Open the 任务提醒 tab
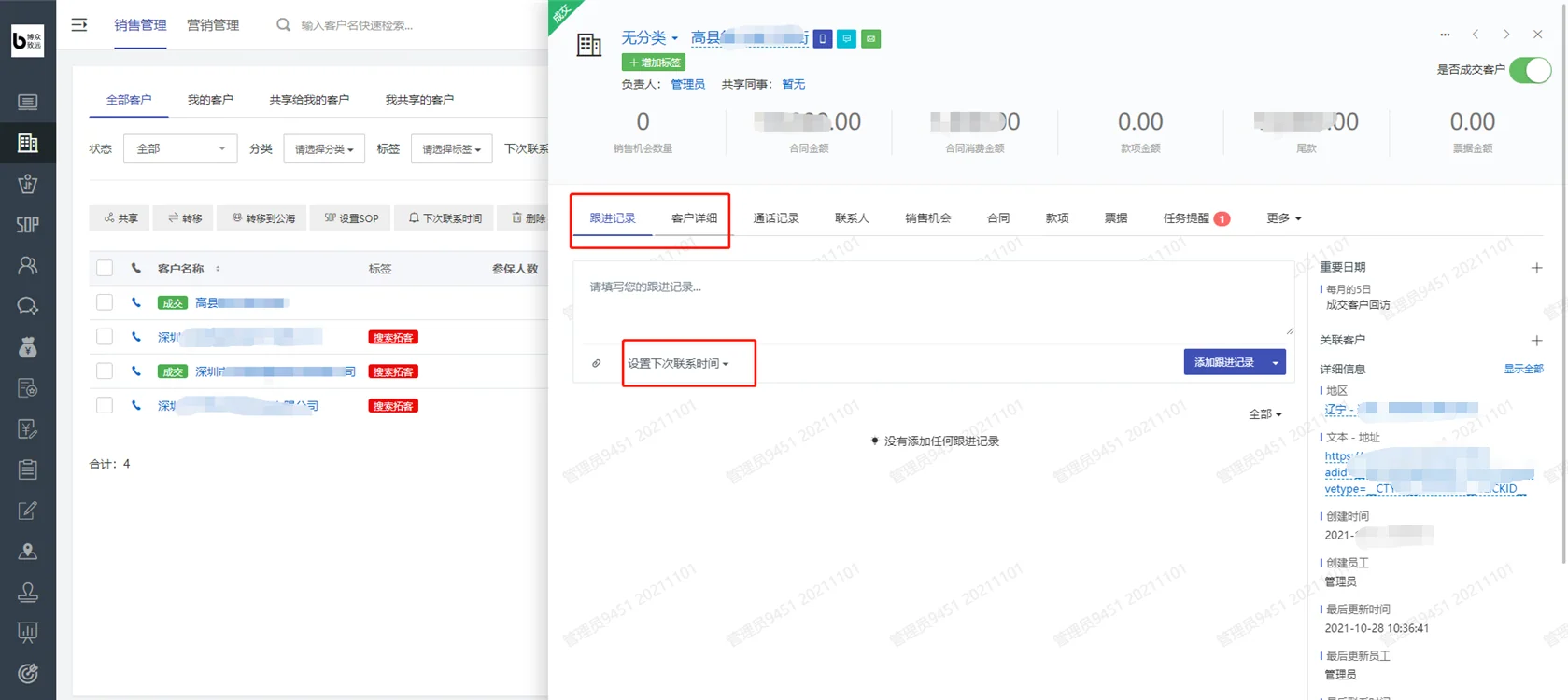This screenshot has height=700, width=1568. (1196, 218)
